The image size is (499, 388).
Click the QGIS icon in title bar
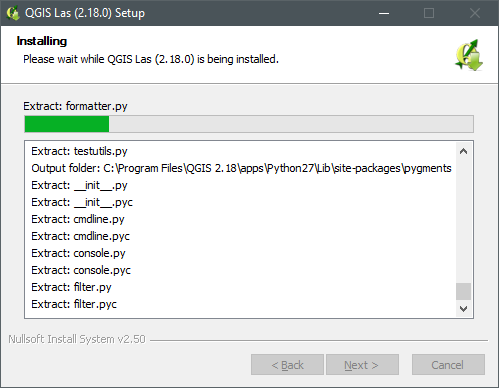pos(13,13)
